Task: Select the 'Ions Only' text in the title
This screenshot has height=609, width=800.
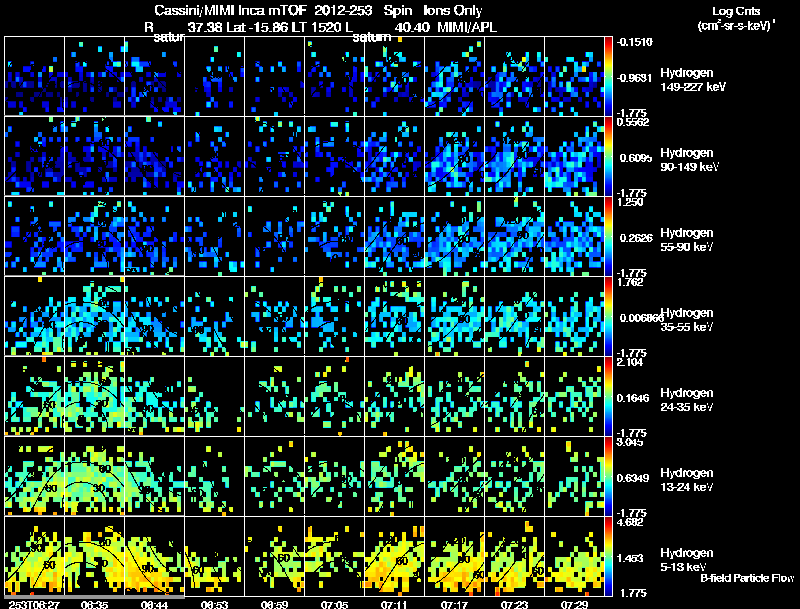Action: point(453,10)
